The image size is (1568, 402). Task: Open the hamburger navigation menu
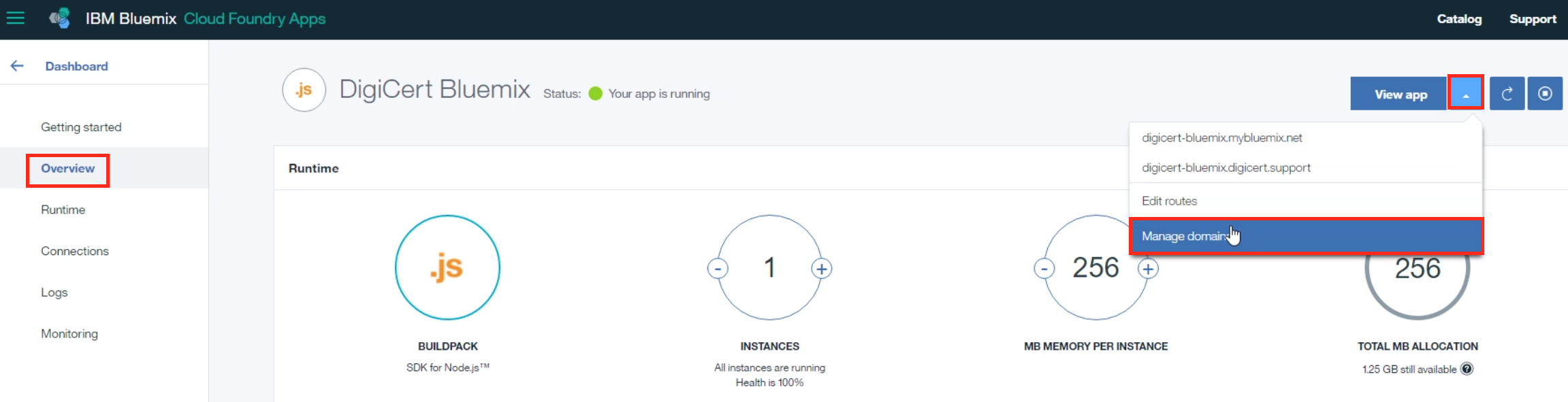(x=16, y=18)
